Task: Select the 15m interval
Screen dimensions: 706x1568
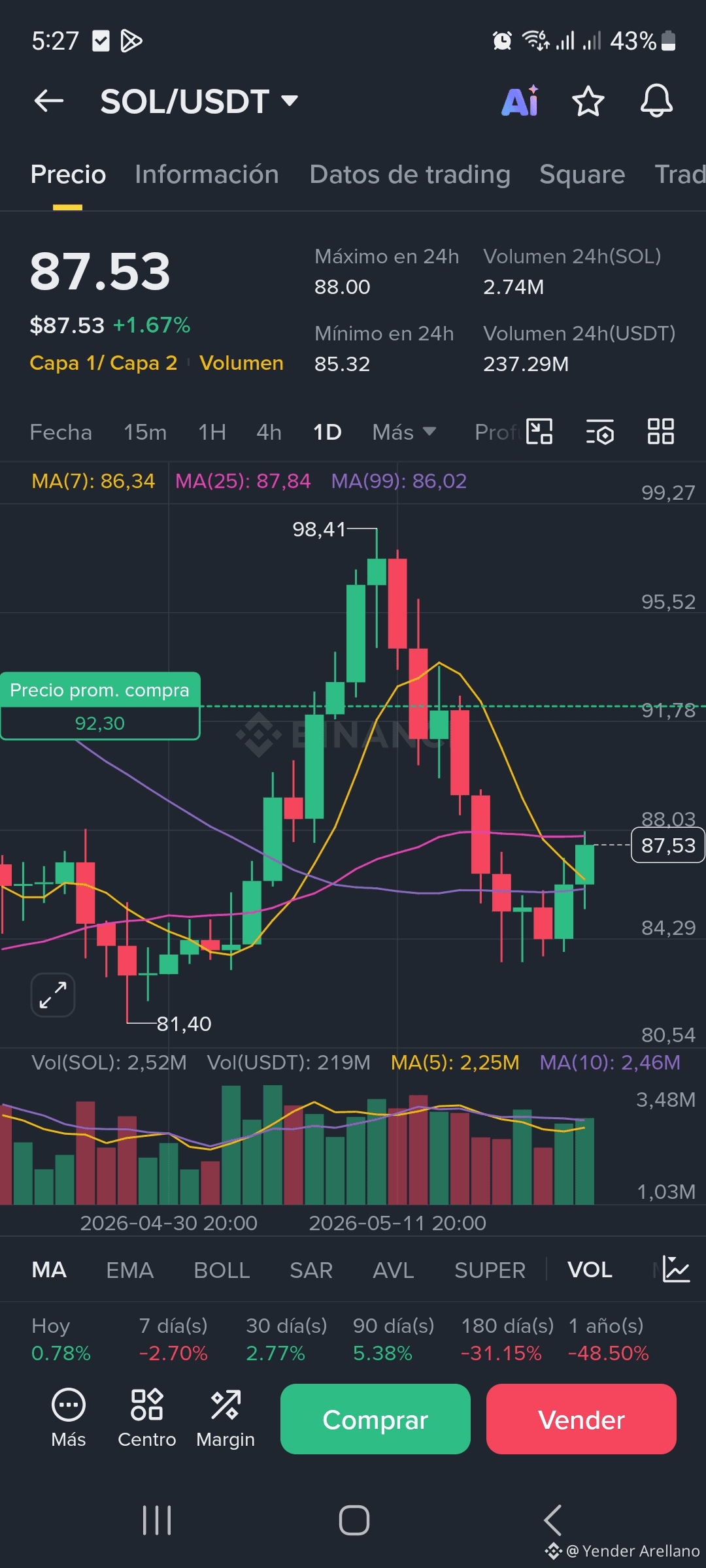Action: click(145, 433)
